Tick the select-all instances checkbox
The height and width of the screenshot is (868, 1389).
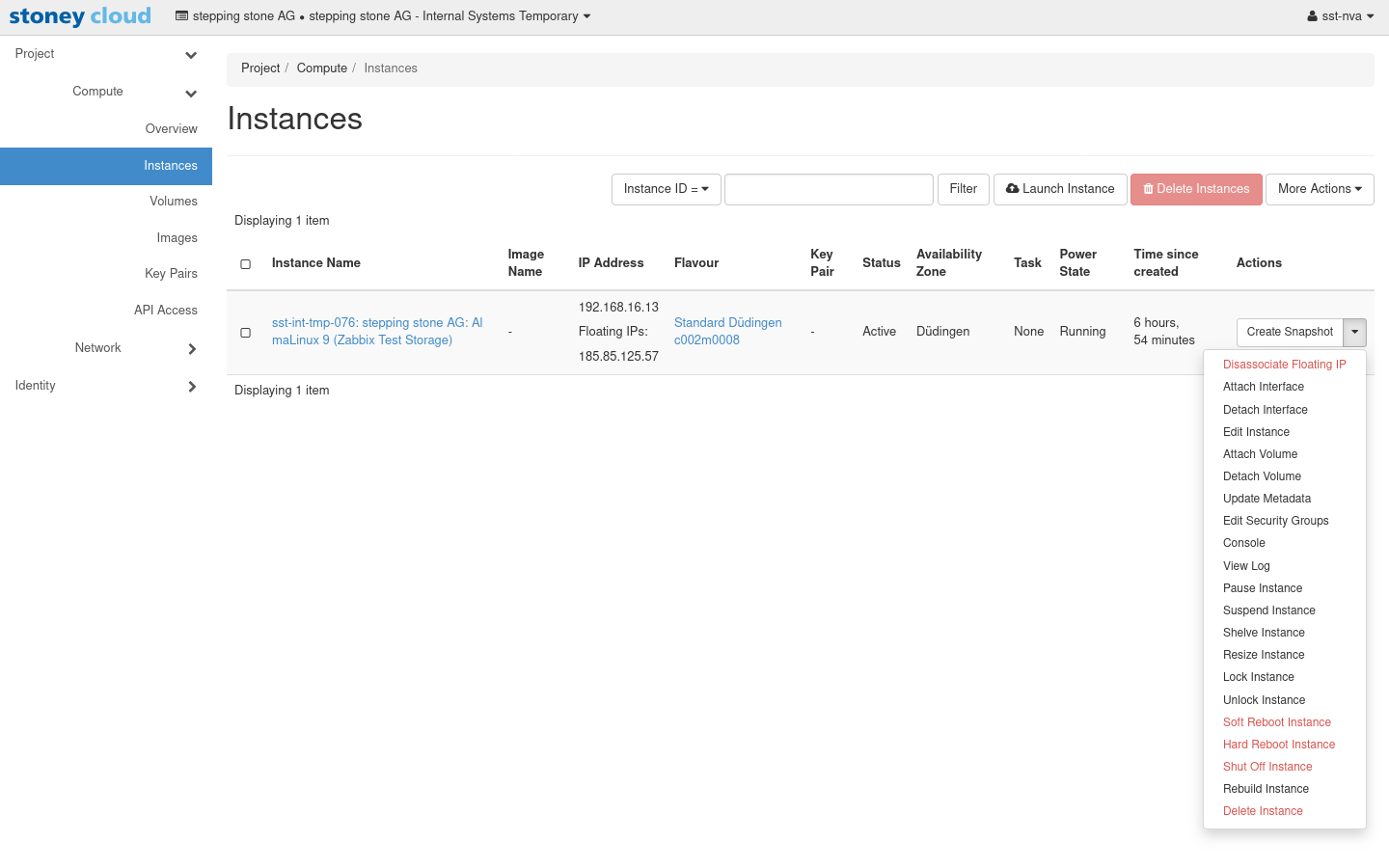[246, 264]
